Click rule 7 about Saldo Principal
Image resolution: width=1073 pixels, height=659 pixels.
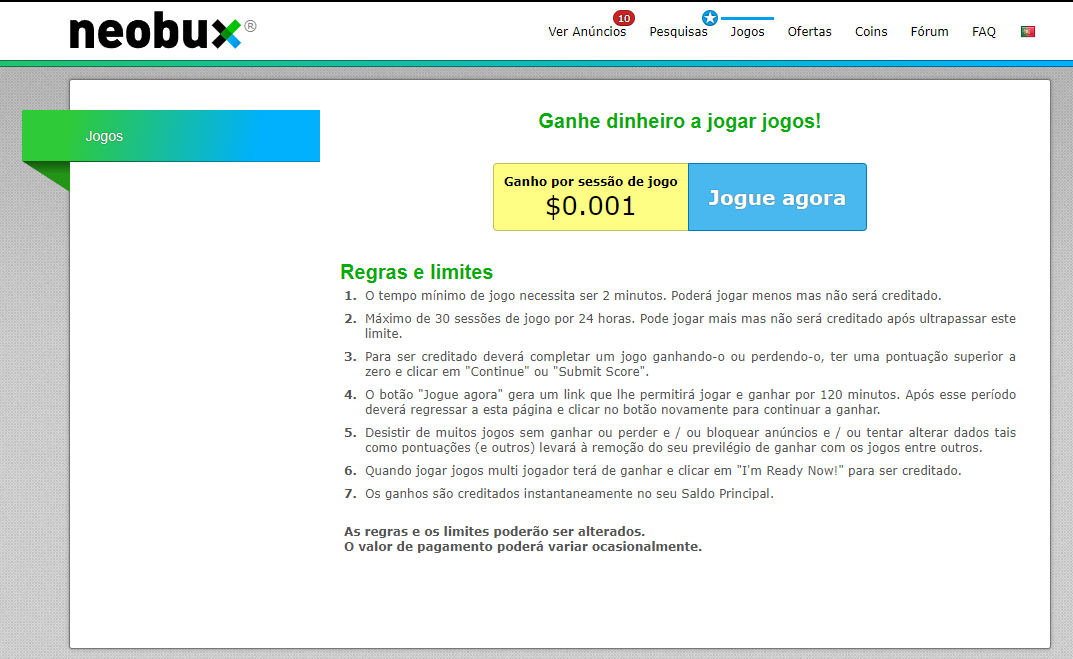569,493
